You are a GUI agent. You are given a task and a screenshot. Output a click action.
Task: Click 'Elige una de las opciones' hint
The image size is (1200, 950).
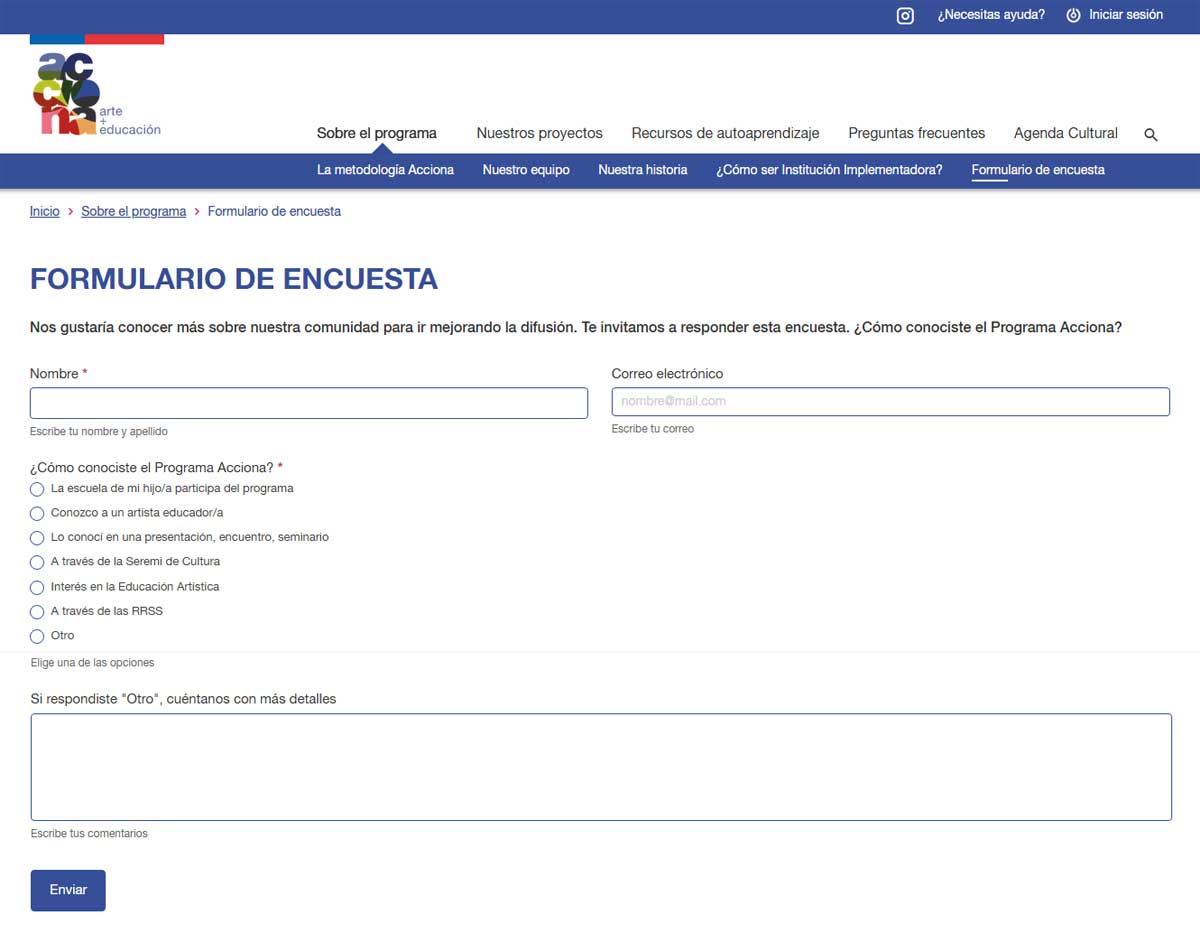point(93,663)
